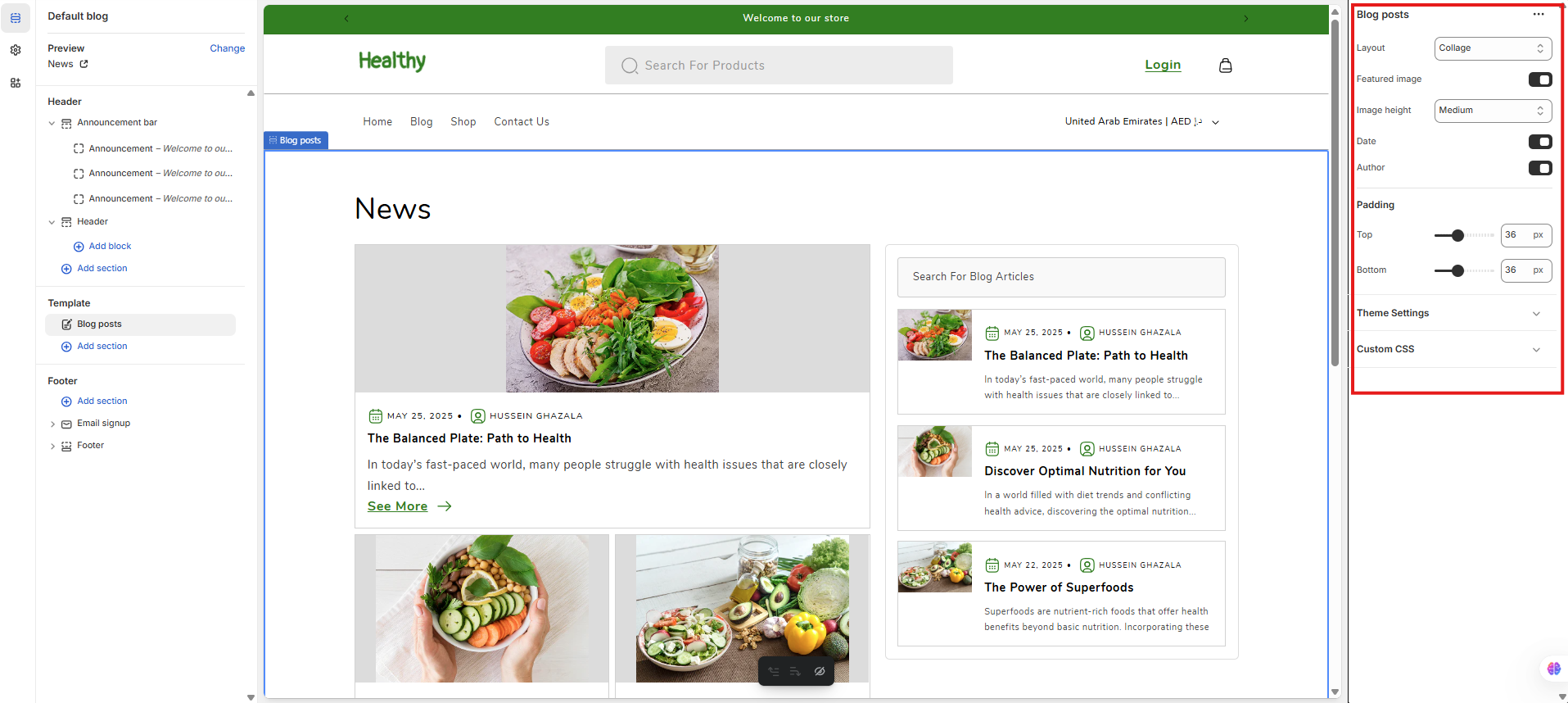Open Discover Optimal Nutrition for You article
Viewport: 1568px width, 703px height.
(1085, 471)
